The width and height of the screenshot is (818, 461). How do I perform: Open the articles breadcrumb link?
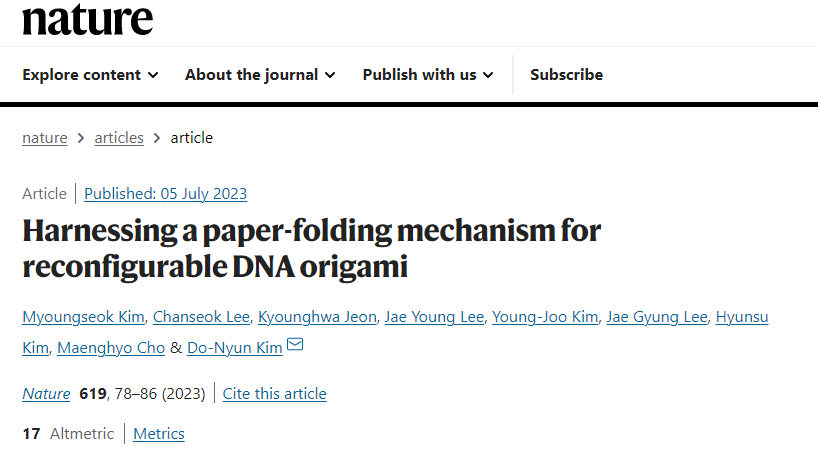pyautogui.click(x=119, y=138)
